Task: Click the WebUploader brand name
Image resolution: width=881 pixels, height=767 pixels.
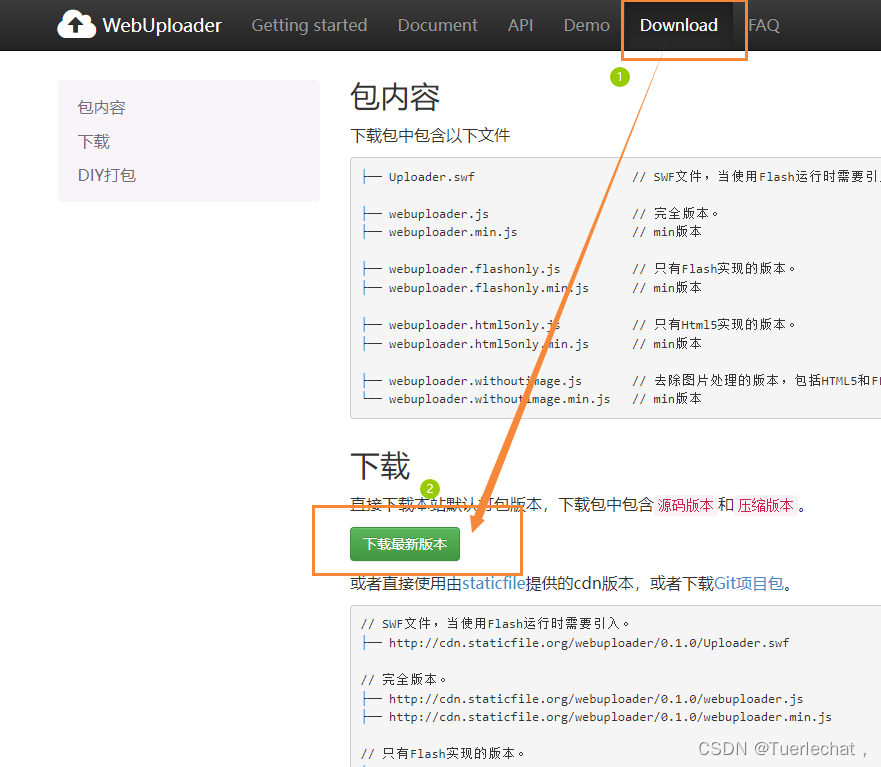Action: click(162, 25)
